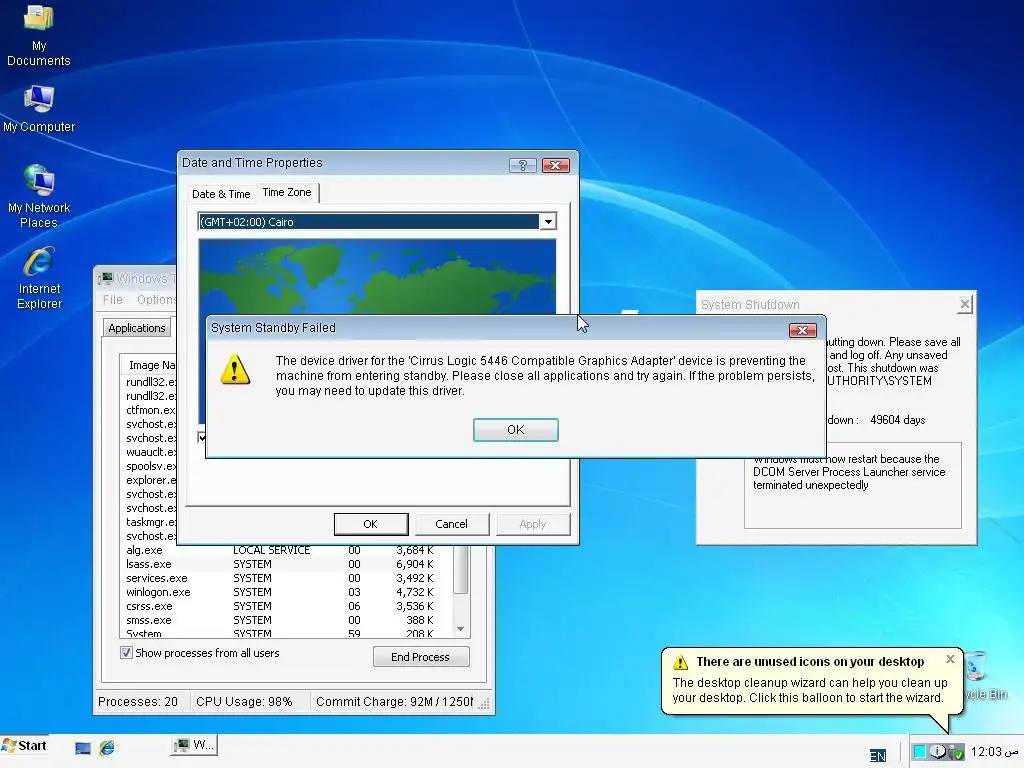1024x768 pixels.
Task: Select the ctfmon.exe process row
Action: coord(150,410)
